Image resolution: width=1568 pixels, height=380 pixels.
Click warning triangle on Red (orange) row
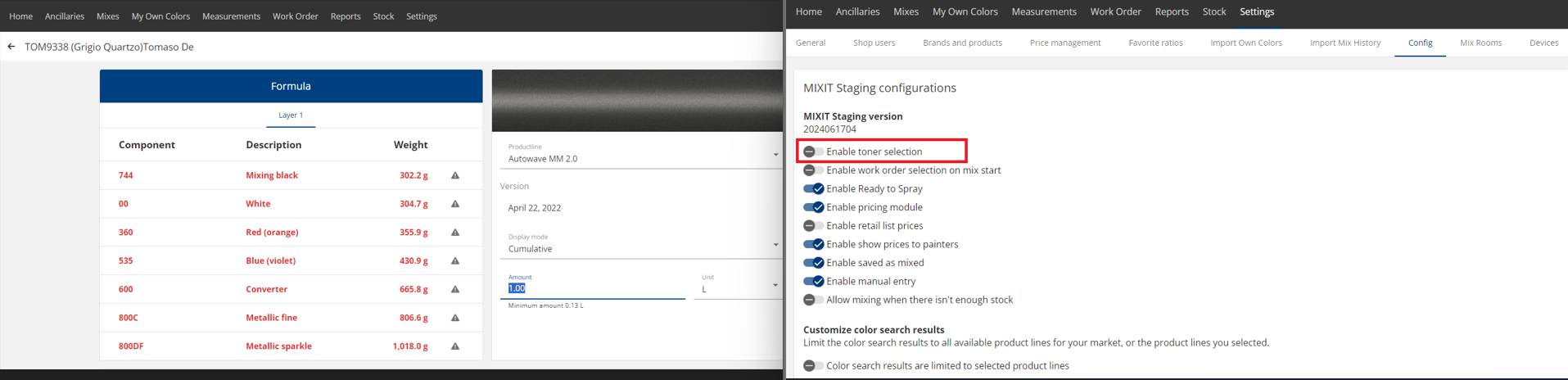click(x=455, y=233)
